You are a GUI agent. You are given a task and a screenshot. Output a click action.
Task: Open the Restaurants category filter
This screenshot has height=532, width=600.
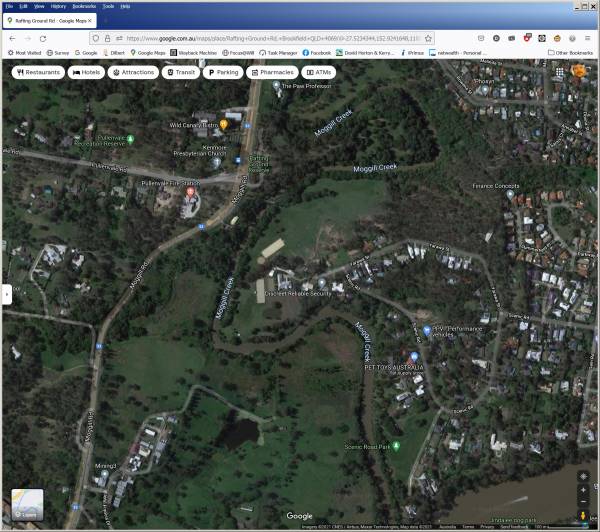38,72
